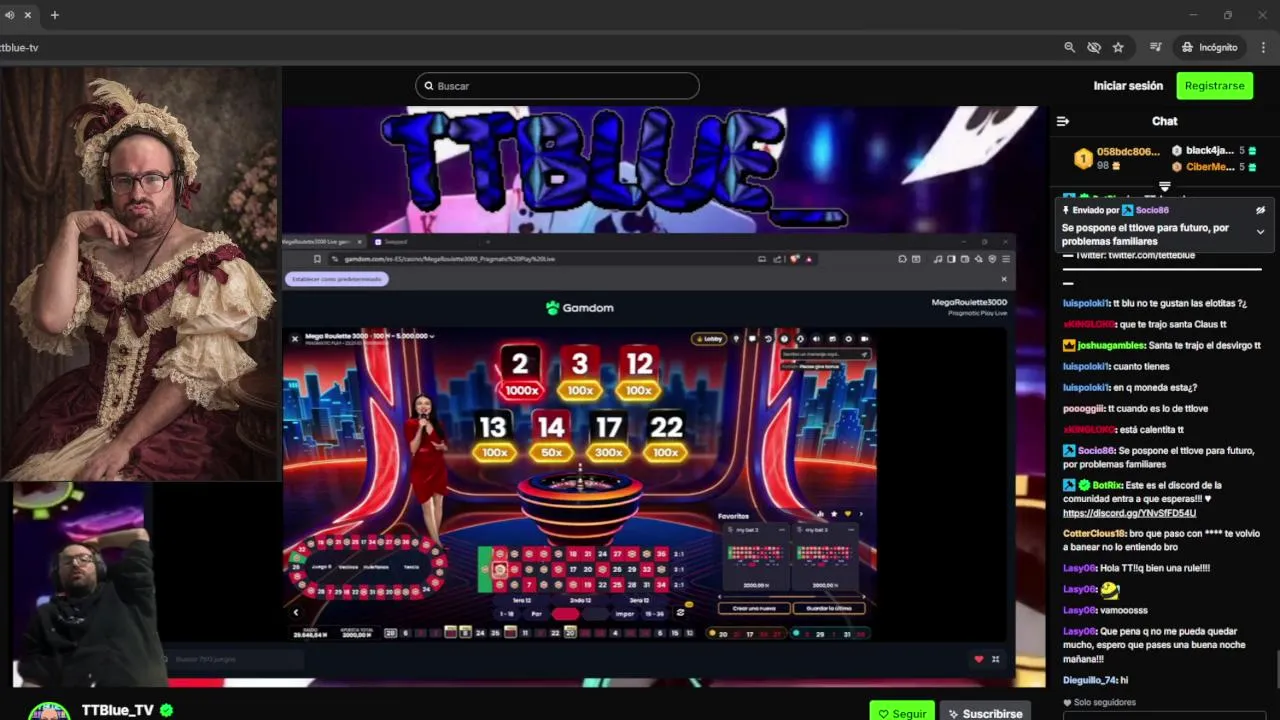Open BotRix username in chat
This screenshot has height=720, width=1280.
coord(1107,485)
